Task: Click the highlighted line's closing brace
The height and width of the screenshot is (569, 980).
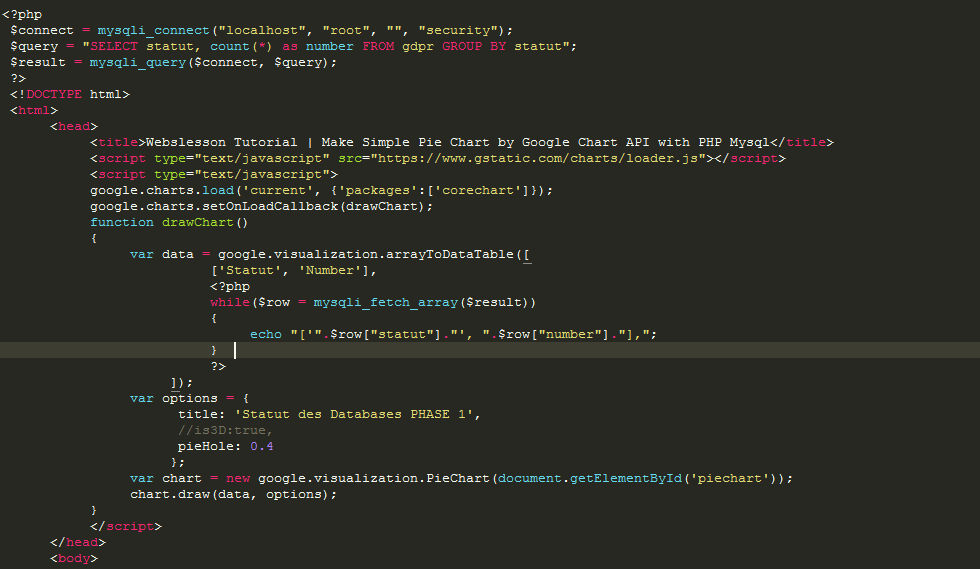Action: (214, 350)
